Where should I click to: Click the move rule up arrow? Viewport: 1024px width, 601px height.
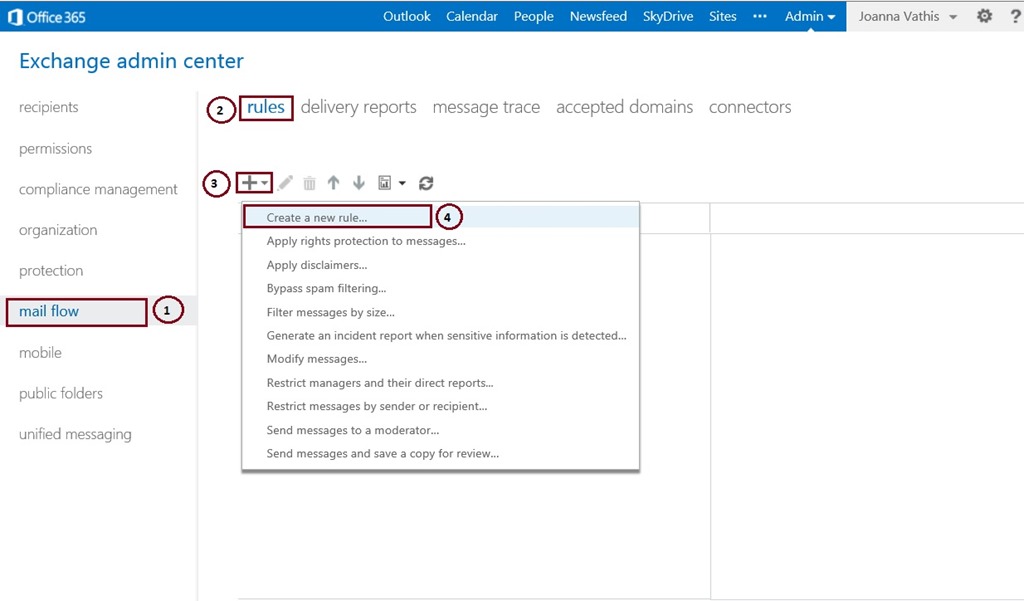tap(334, 183)
